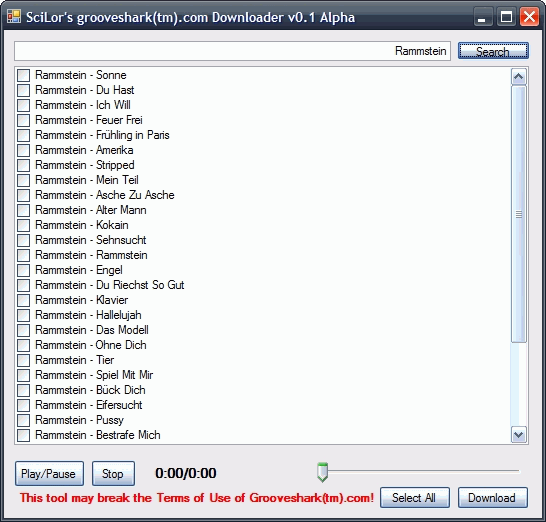Viewport: 546px width, 522px height.
Task: Click the Select All button
Action: [x=414, y=498]
